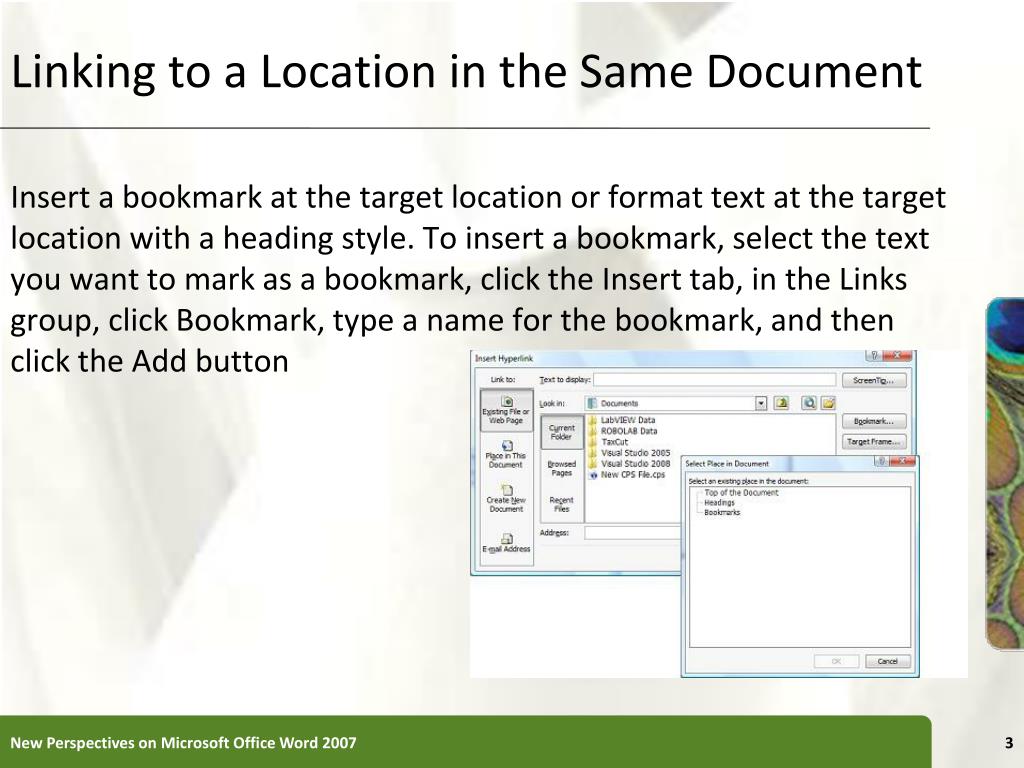Screen dimensions: 1024x768
Task: Open the Look in dropdown arrow
Action: pos(761,404)
